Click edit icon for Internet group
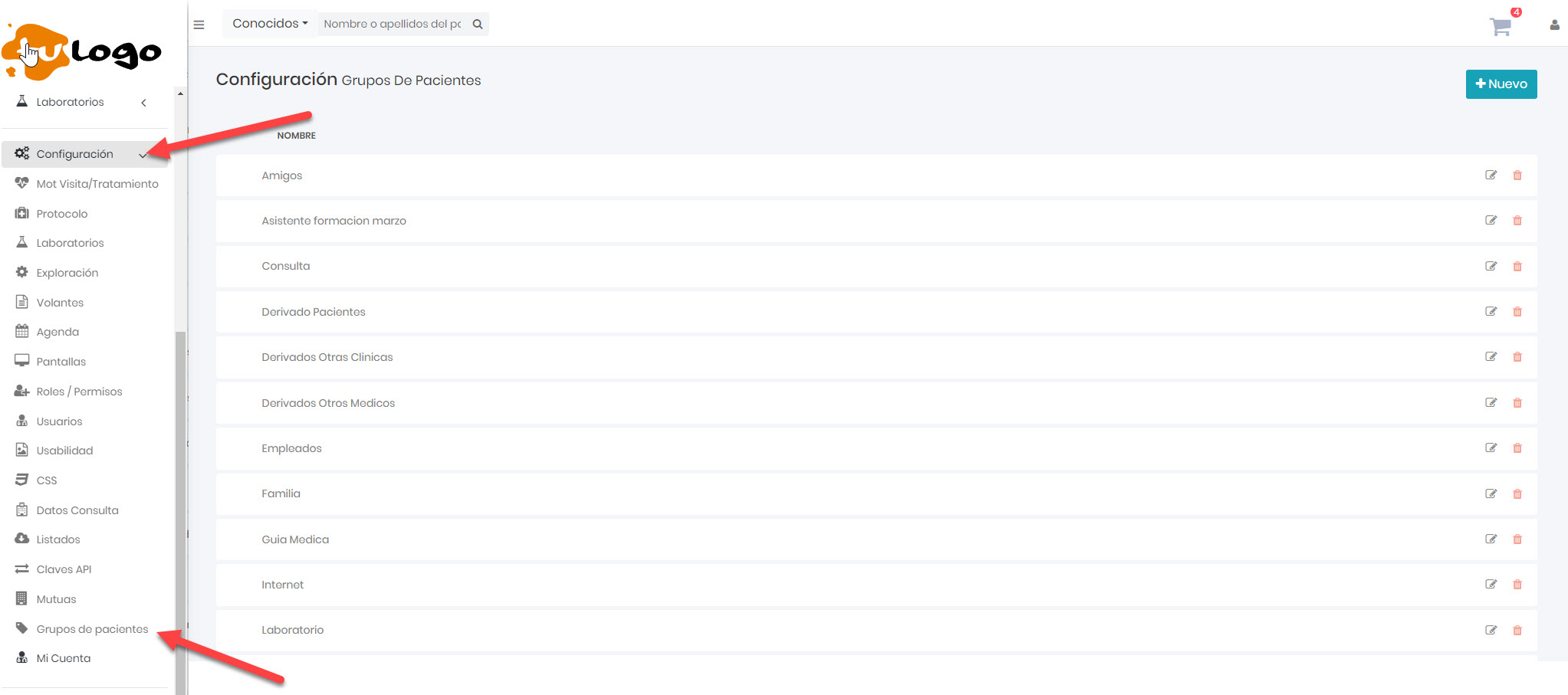Viewport: 1568px width, 695px height. [1491, 585]
